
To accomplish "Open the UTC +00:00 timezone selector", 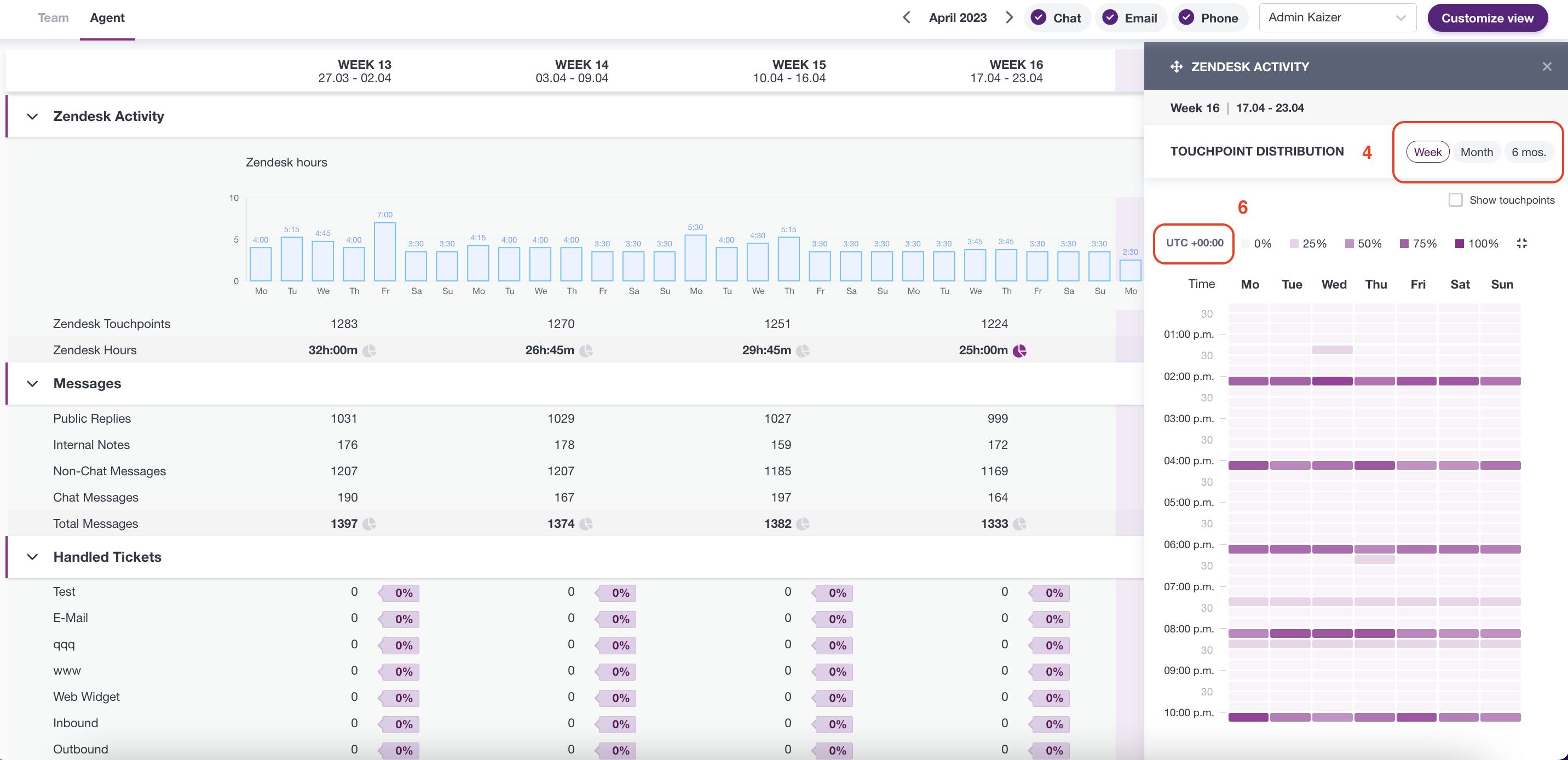I will click(x=1194, y=243).
